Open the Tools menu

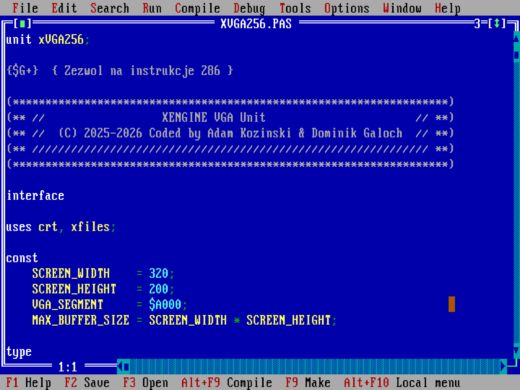pos(295,8)
